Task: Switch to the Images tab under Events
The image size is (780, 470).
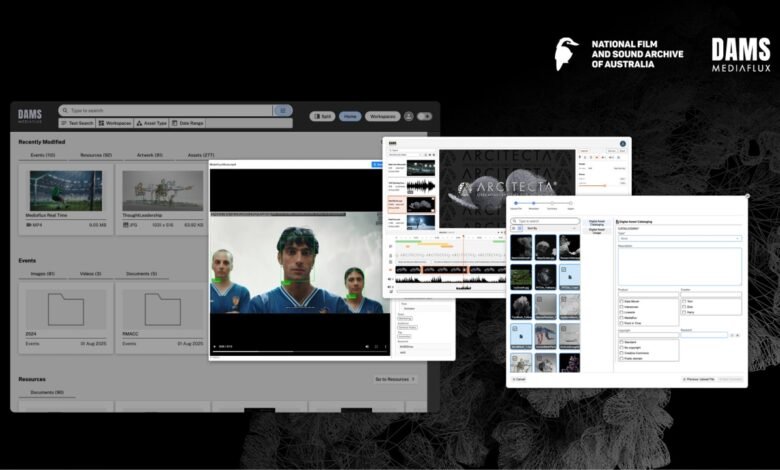Action: tap(43, 274)
